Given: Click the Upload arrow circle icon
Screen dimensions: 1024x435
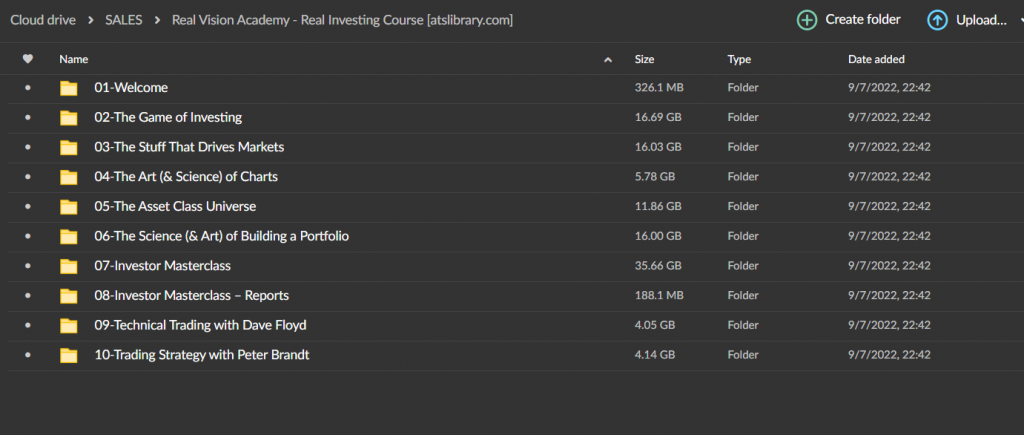Looking at the screenshot, I should tap(938, 20).
